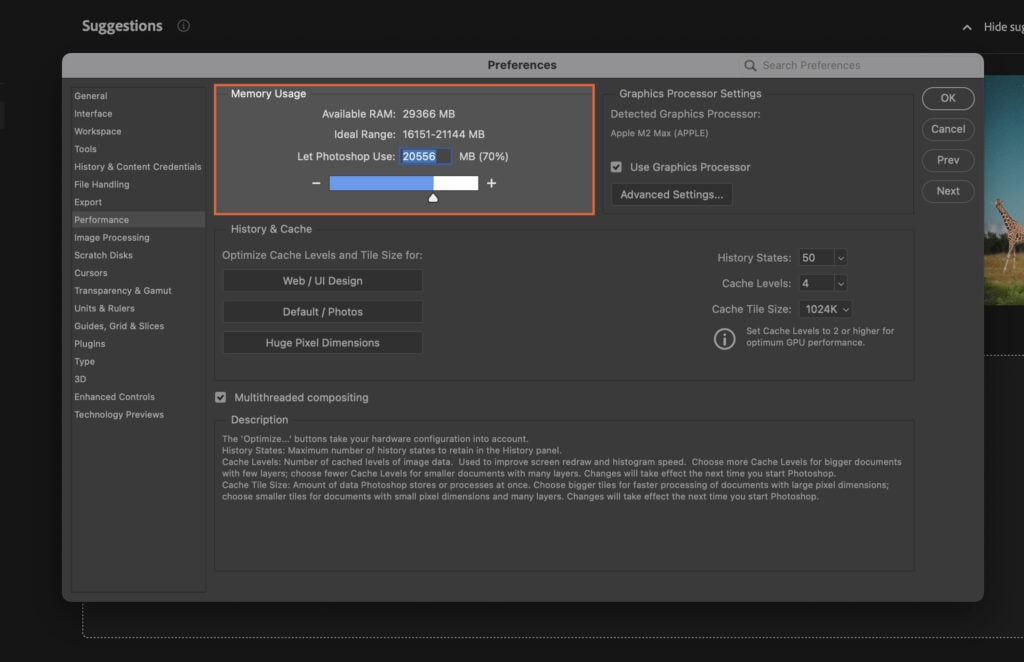Open Advanced Settings for the graphics processor
Image resolution: width=1024 pixels, height=662 pixels.
[671, 195]
